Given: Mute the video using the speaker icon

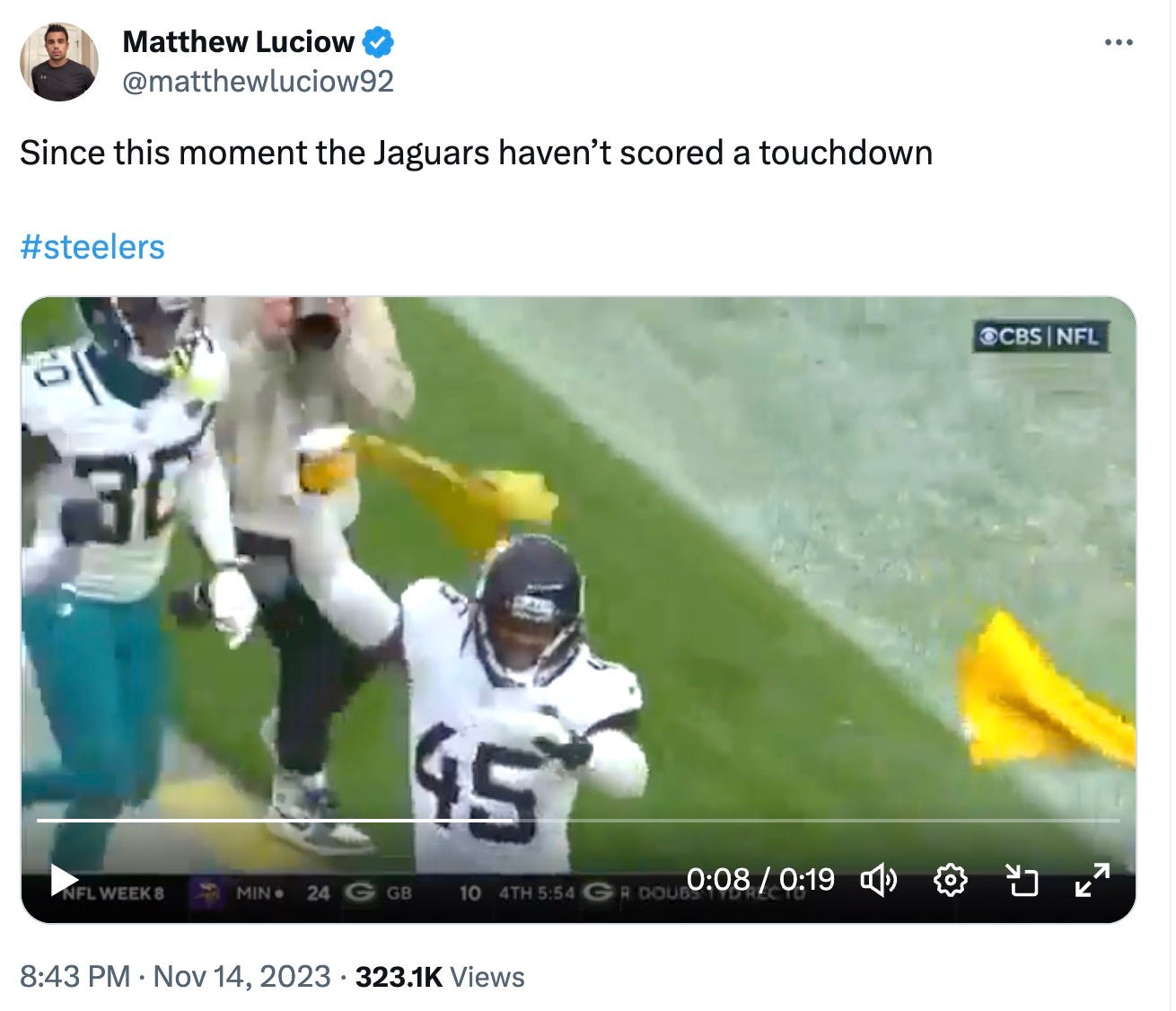Looking at the screenshot, I should pos(878,881).
